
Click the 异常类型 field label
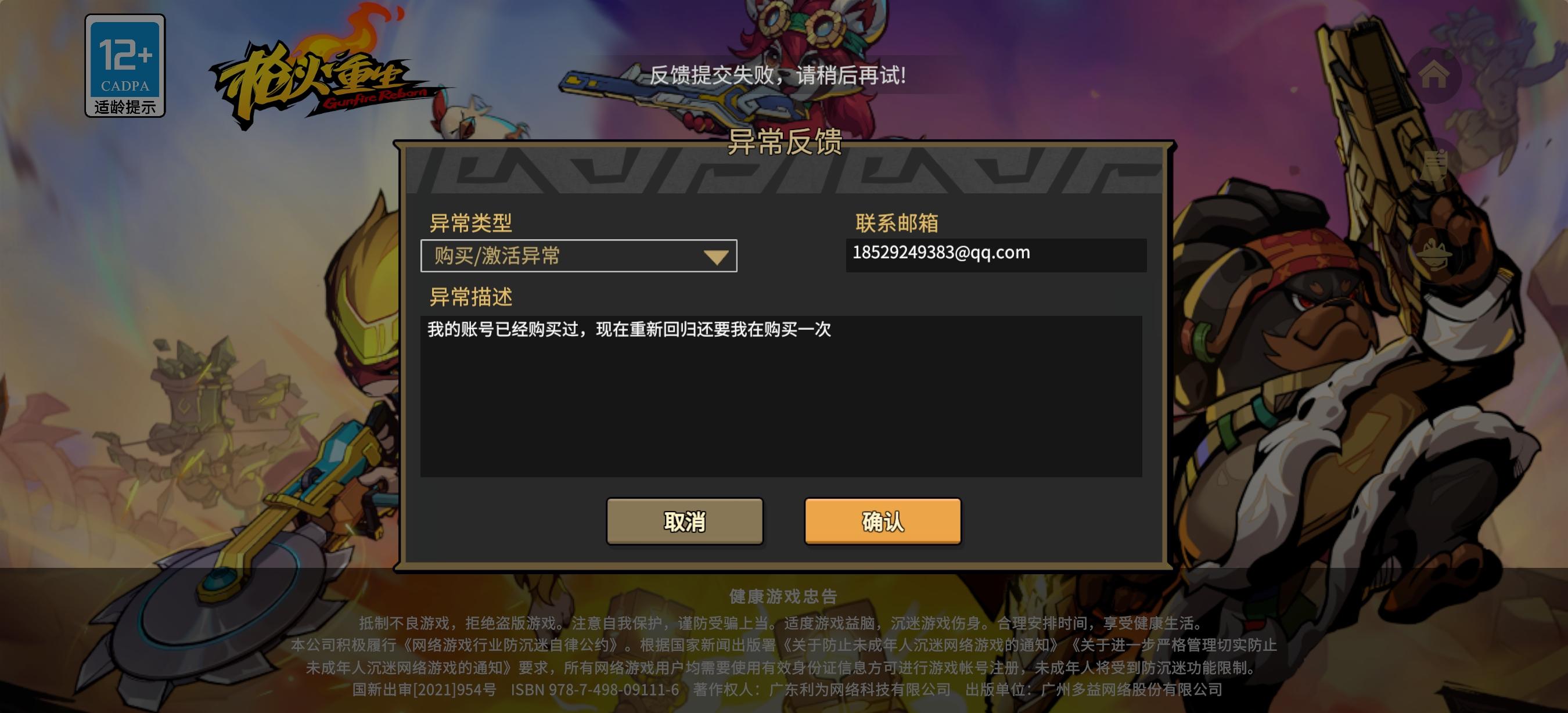[470, 224]
